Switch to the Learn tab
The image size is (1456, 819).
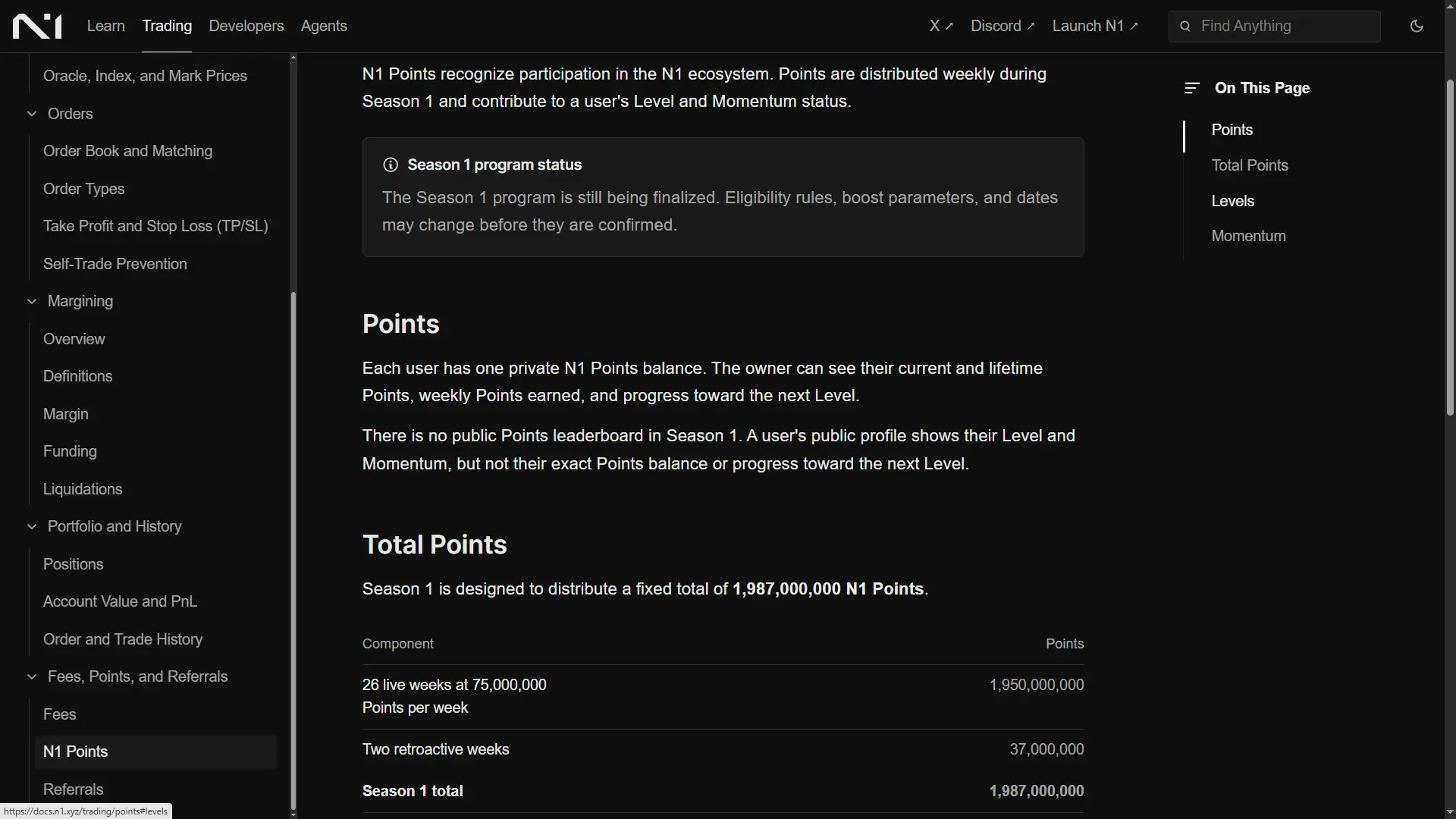105,26
